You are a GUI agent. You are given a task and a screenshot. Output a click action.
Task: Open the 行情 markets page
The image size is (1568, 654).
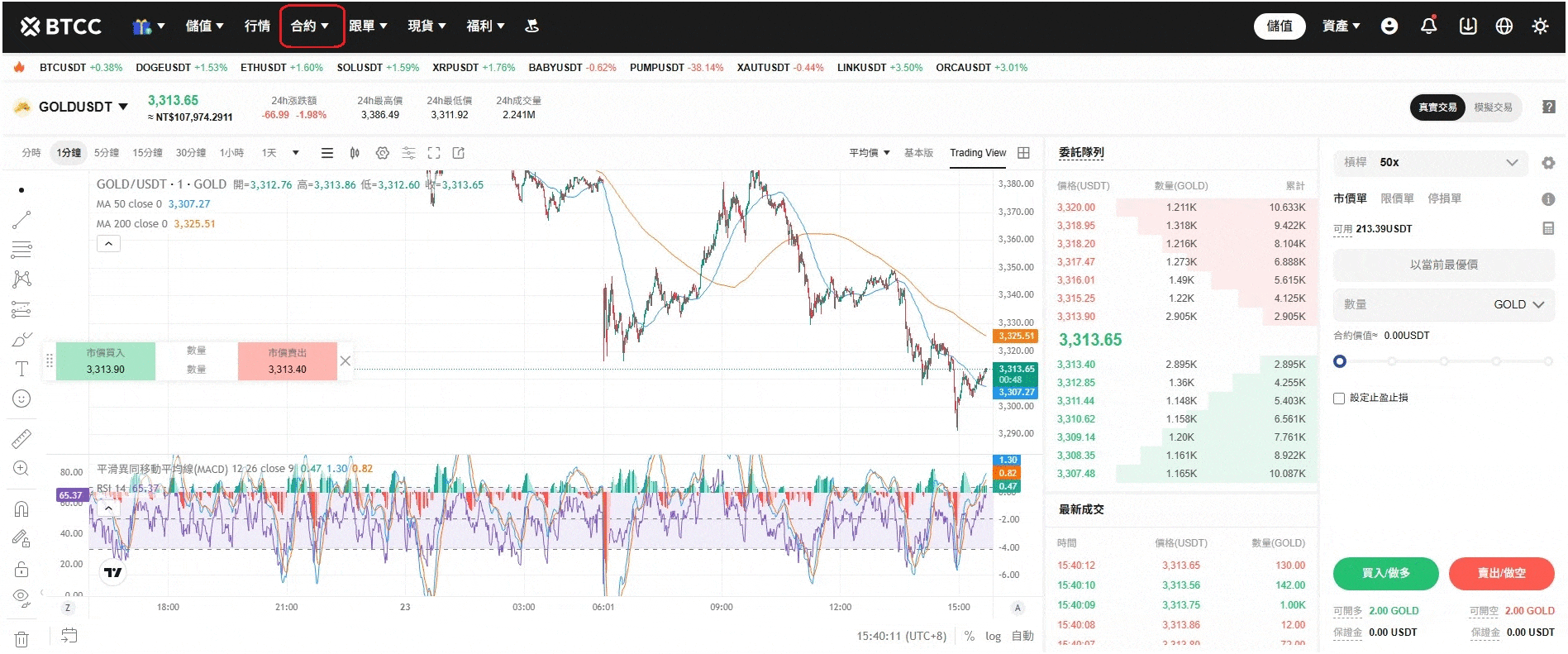tap(257, 26)
